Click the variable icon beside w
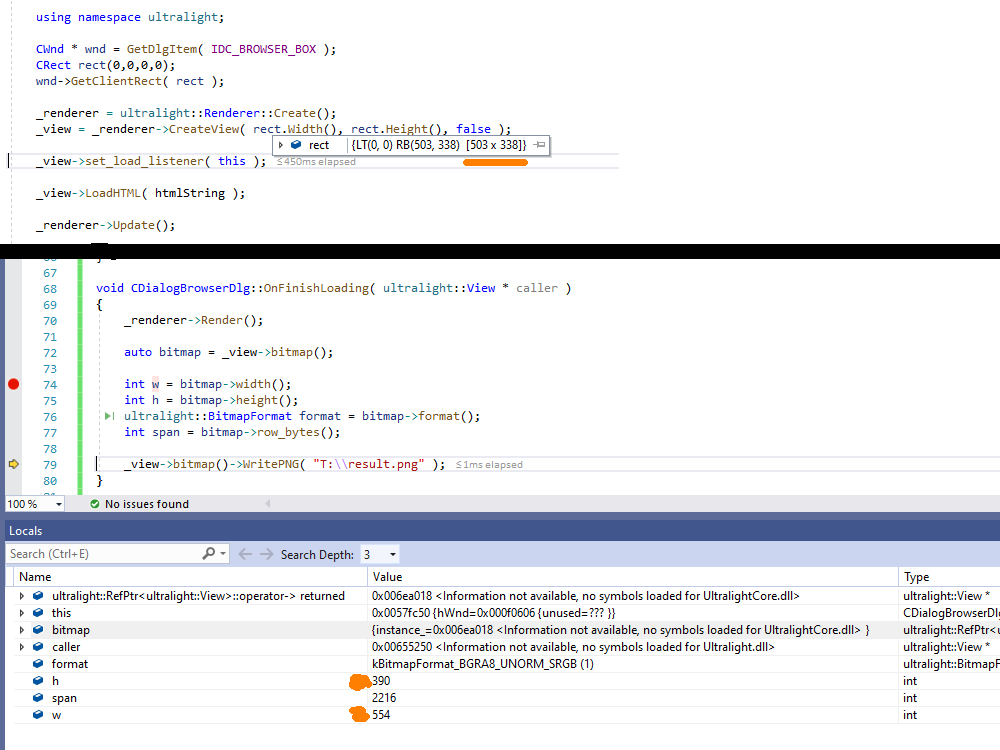This screenshot has width=1000, height=750. pos(38,715)
